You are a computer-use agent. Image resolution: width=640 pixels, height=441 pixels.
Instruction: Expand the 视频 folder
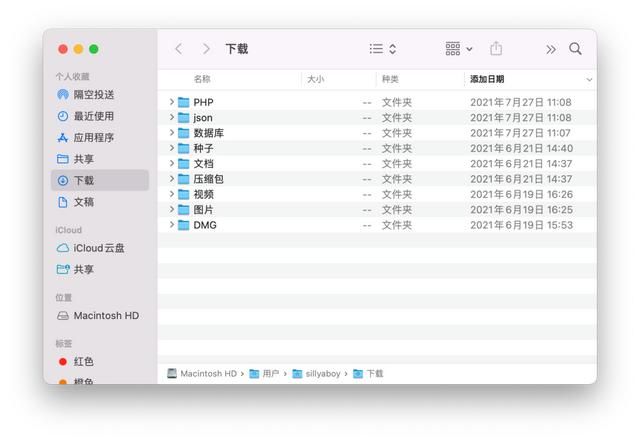[x=172, y=194]
